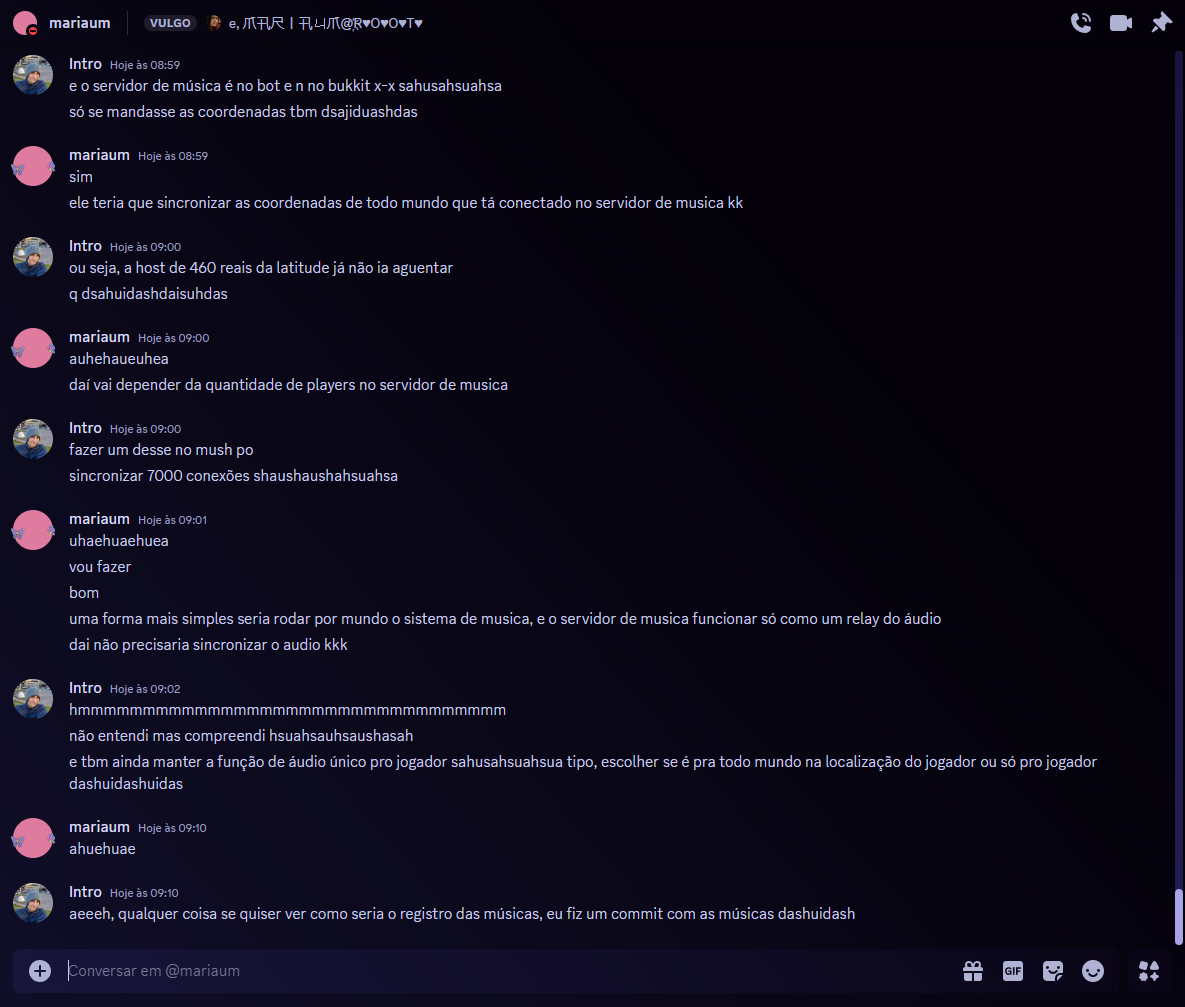Click the VULGO tag badge in header
Viewport: 1185px width, 1007px height.
[170, 23]
